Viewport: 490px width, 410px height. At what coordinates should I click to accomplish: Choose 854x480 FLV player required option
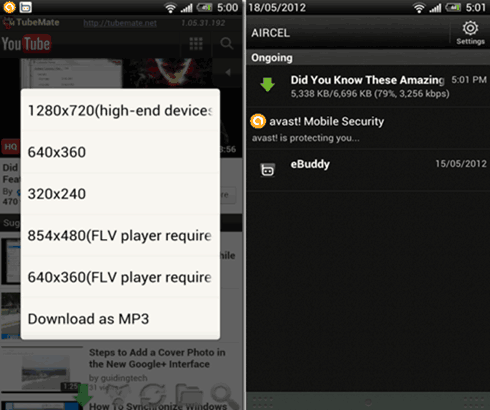point(120,235)
